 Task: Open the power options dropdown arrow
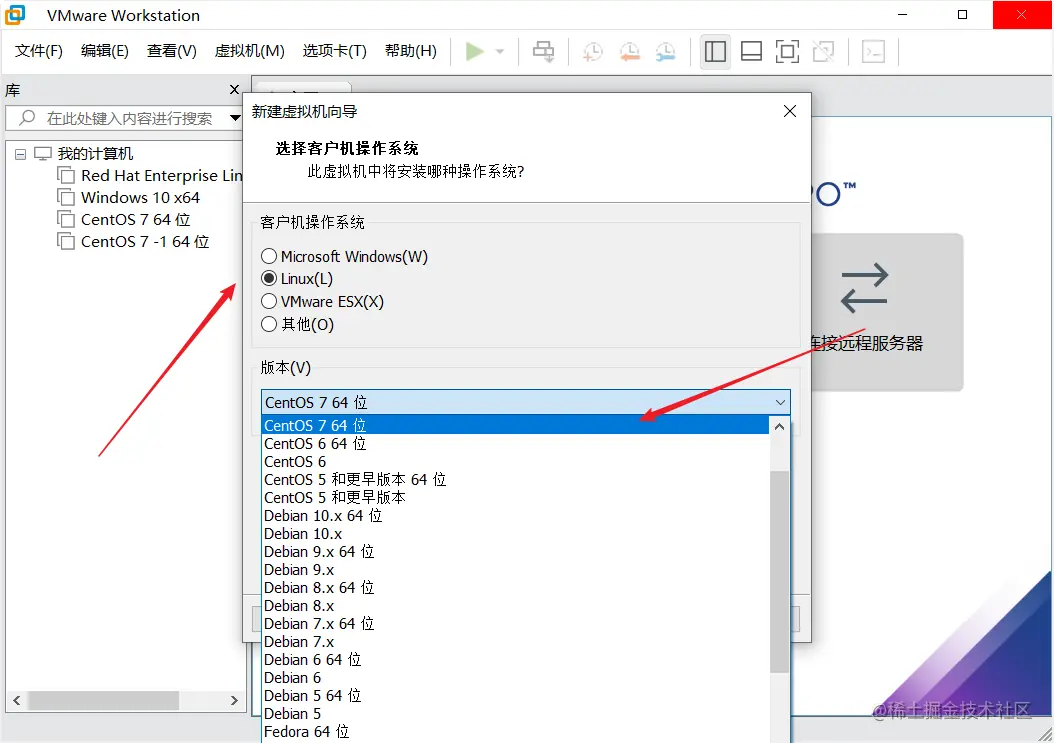point(499,52)
